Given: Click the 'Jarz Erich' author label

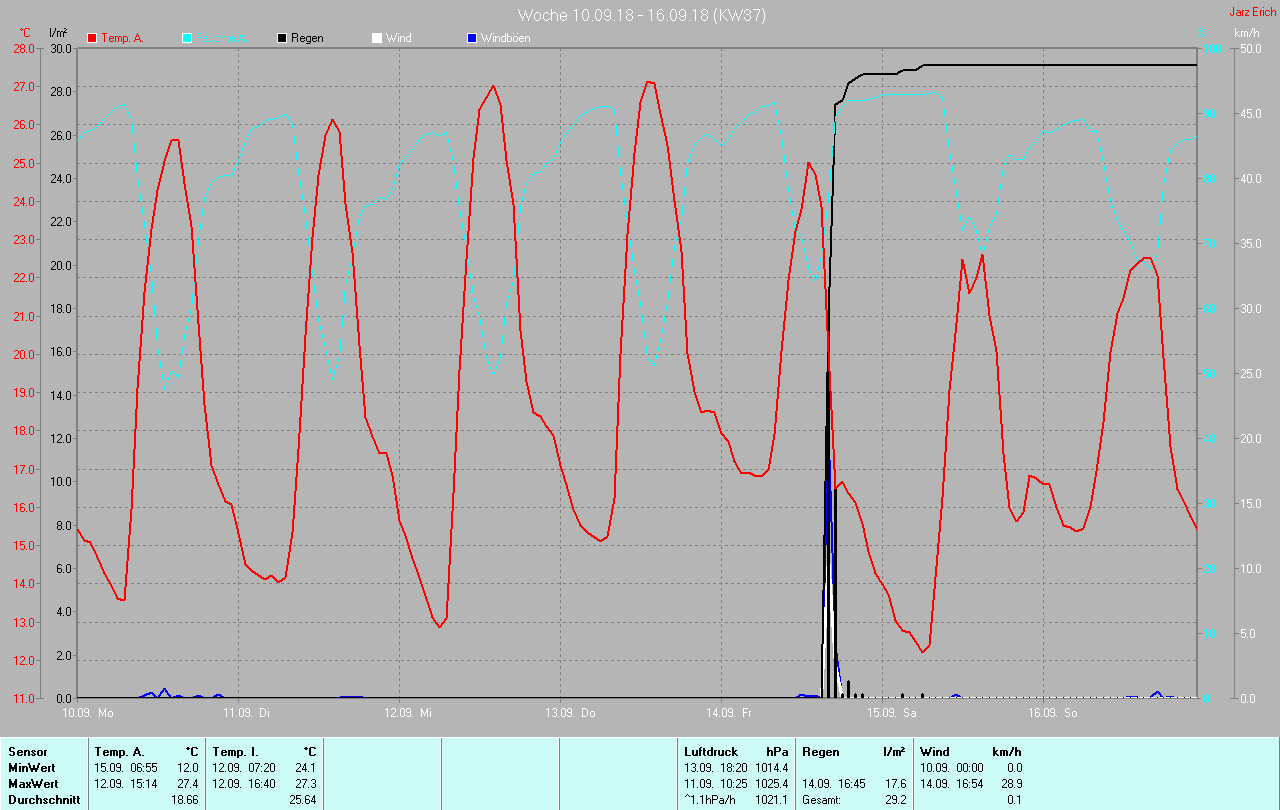Looking at the screenshot, I should 1252,12.
